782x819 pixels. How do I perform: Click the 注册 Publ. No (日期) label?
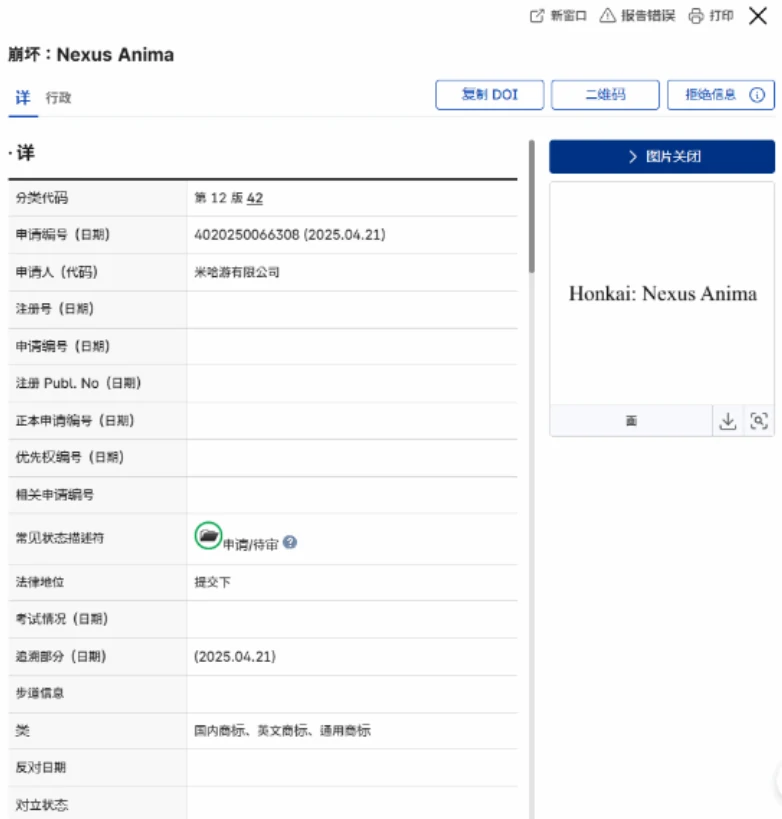pyautogui.click(x=78, y=383)
